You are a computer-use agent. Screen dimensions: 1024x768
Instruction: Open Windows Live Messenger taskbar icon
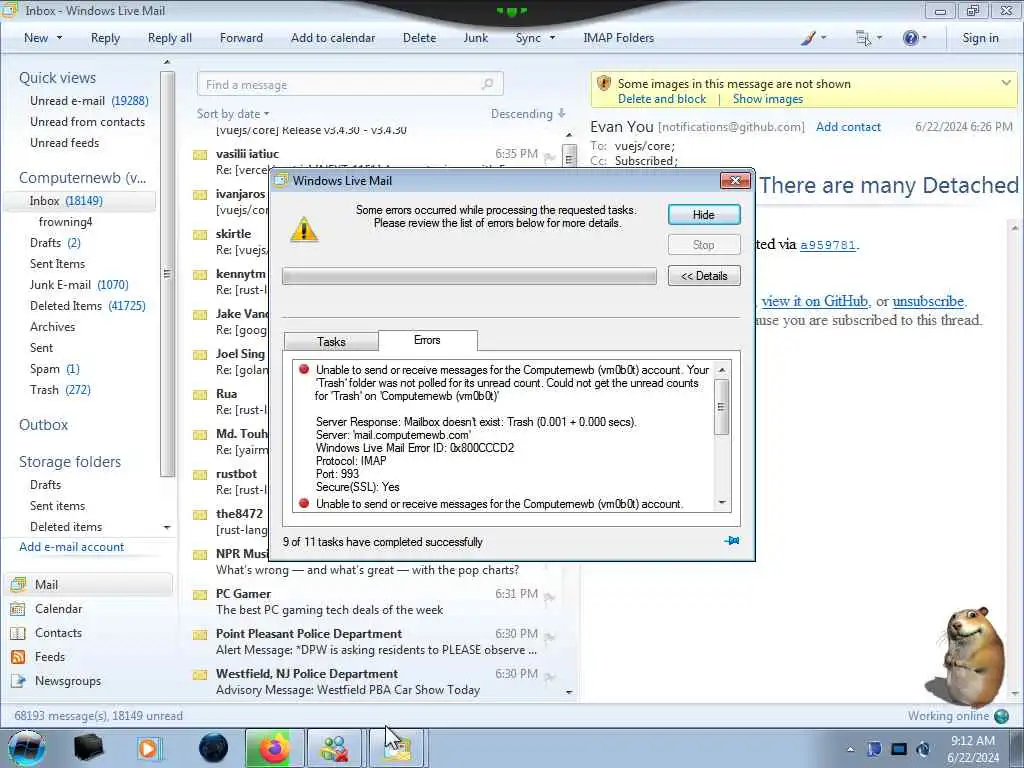334,748
